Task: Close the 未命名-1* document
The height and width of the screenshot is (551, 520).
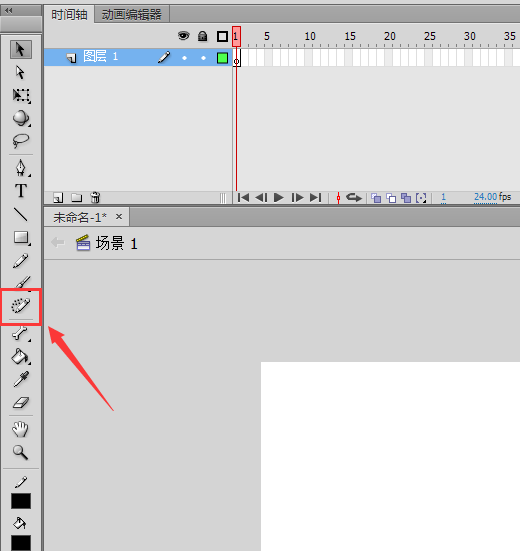Action: 119,217
